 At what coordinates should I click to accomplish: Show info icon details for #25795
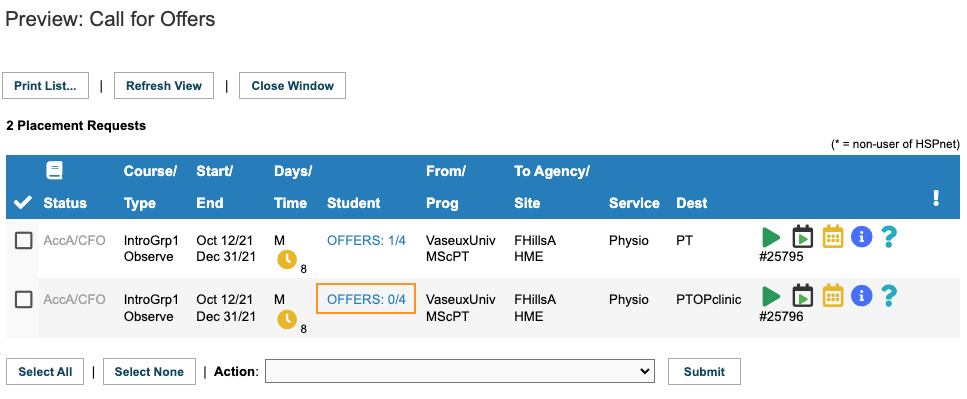point(862,237)
